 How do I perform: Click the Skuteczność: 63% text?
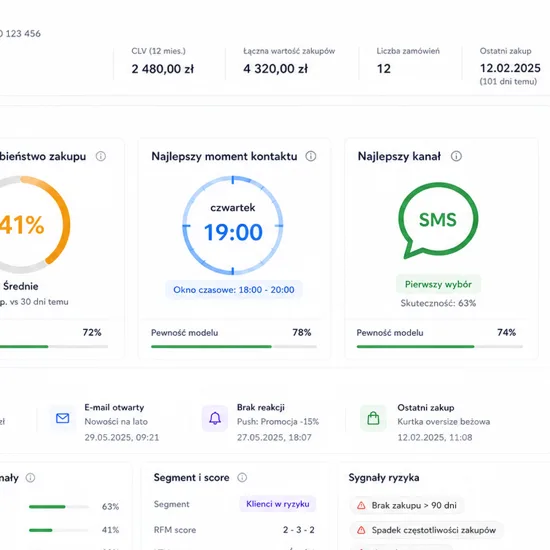coord(438,303)
